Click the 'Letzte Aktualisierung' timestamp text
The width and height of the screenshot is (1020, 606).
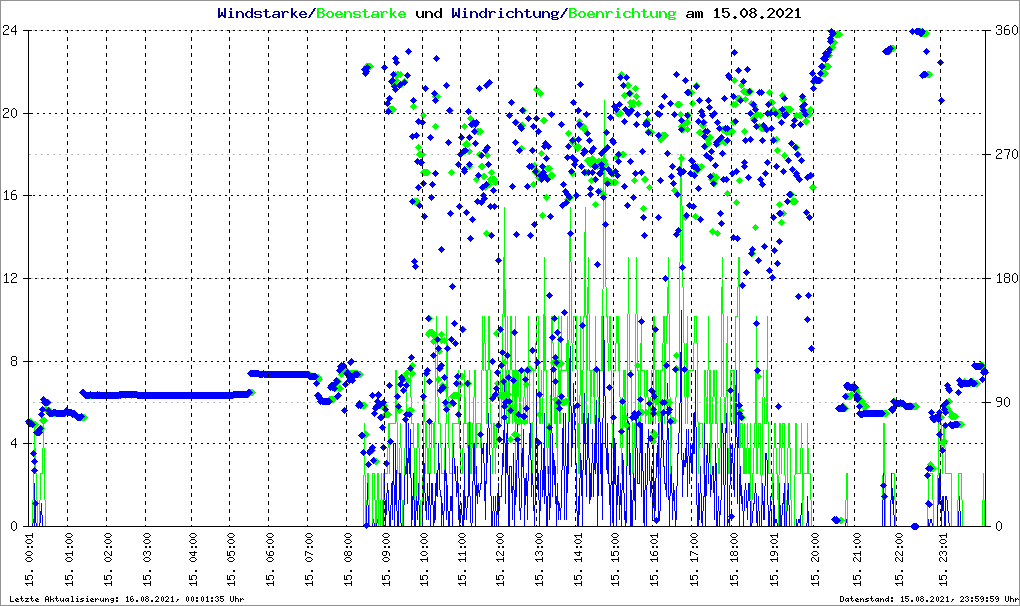pyautogui.click(x=127, y=599)
